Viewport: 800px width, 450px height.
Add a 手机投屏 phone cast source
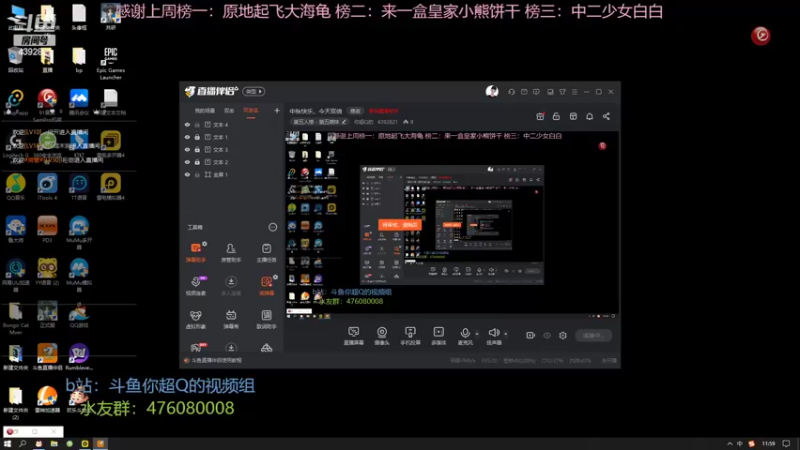click(x=410, y=336)
